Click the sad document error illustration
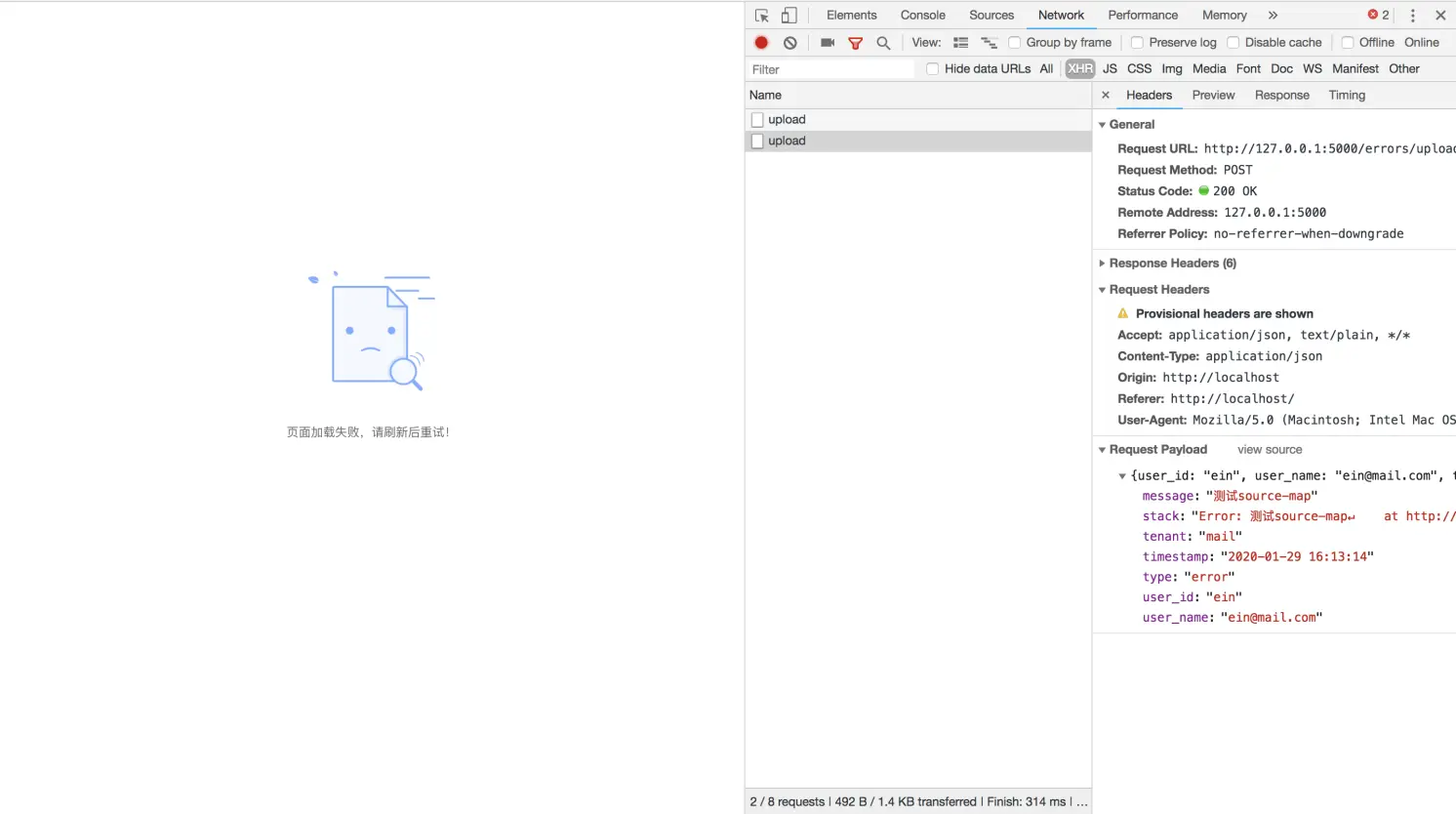1456x814 pixels. pyautogui.click(x=371, y=332)
